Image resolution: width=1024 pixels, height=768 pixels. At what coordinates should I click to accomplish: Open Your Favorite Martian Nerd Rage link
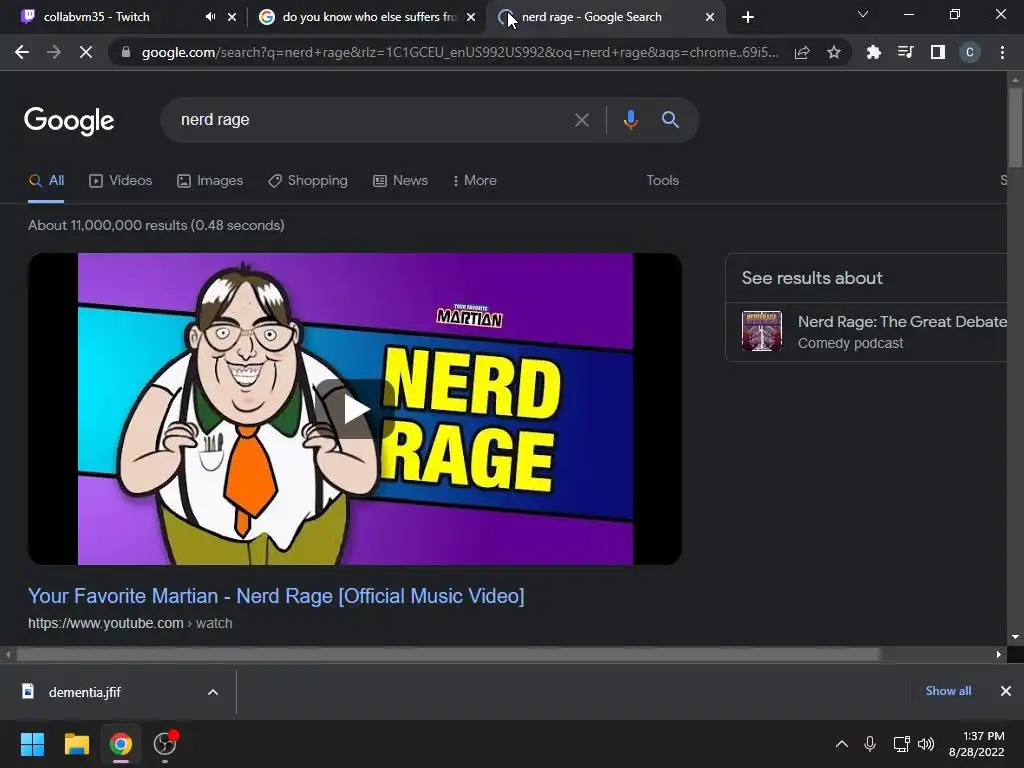[276, 596]
